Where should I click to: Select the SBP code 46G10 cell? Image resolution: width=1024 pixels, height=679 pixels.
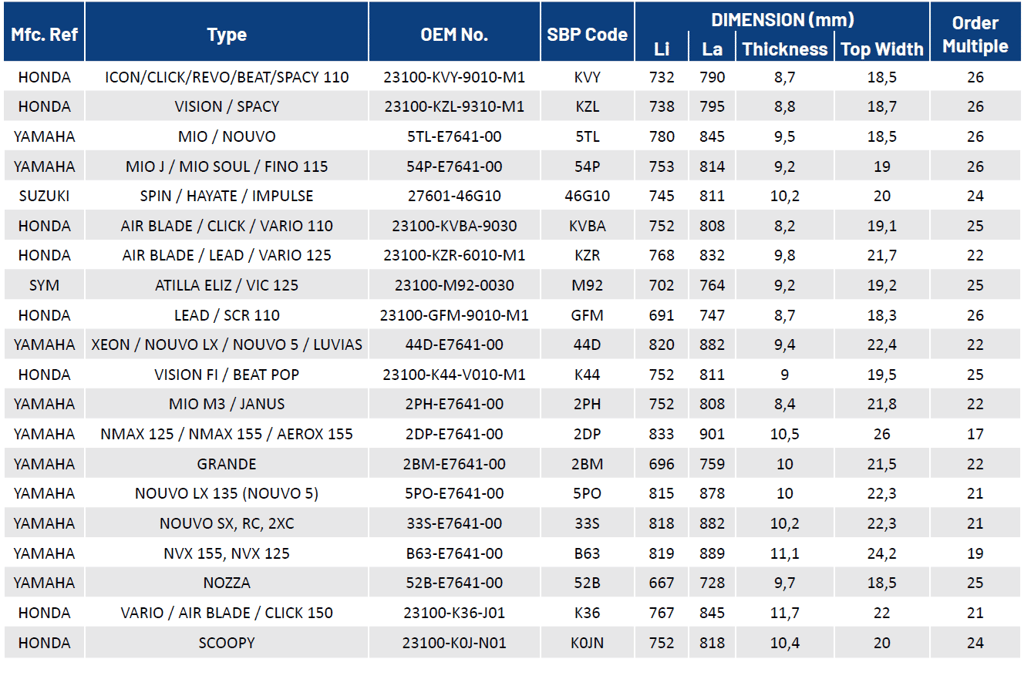coord(587,196)
